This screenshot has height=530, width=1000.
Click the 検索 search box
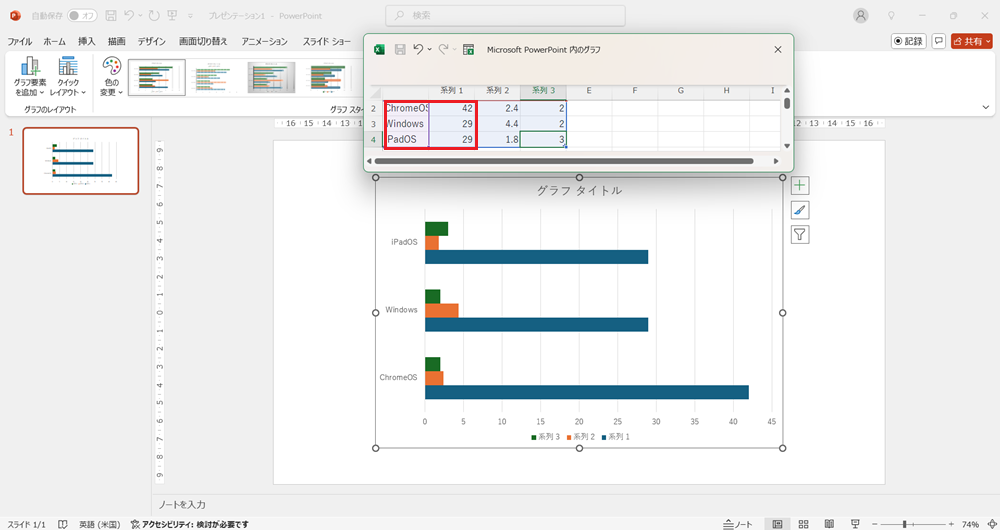[505, 15]
